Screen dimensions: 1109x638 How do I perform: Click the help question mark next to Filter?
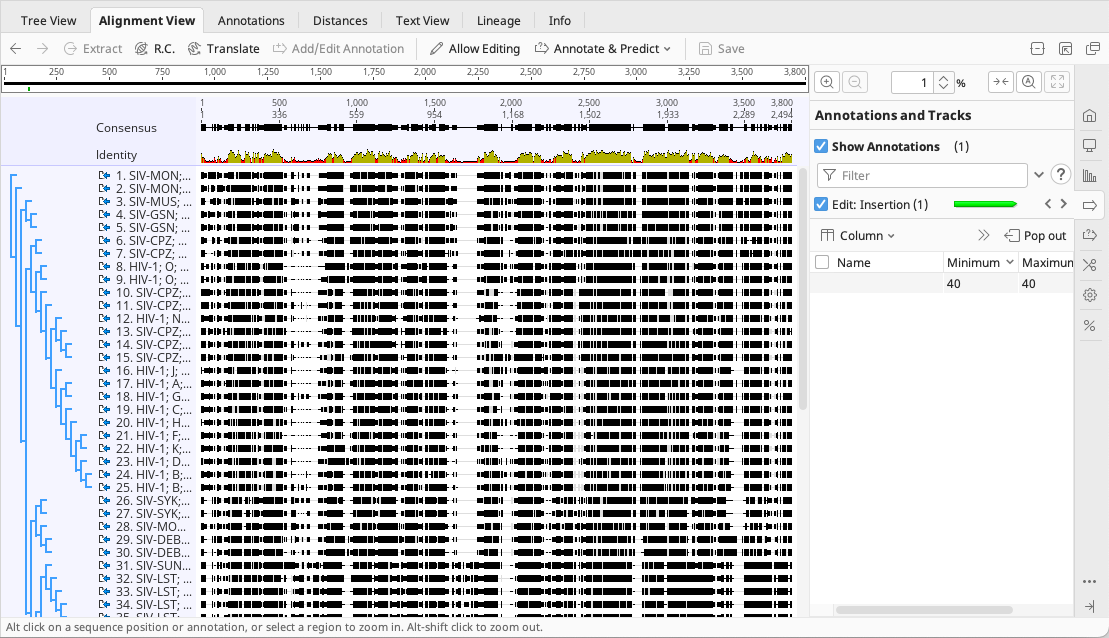[x=1061, y=175]
